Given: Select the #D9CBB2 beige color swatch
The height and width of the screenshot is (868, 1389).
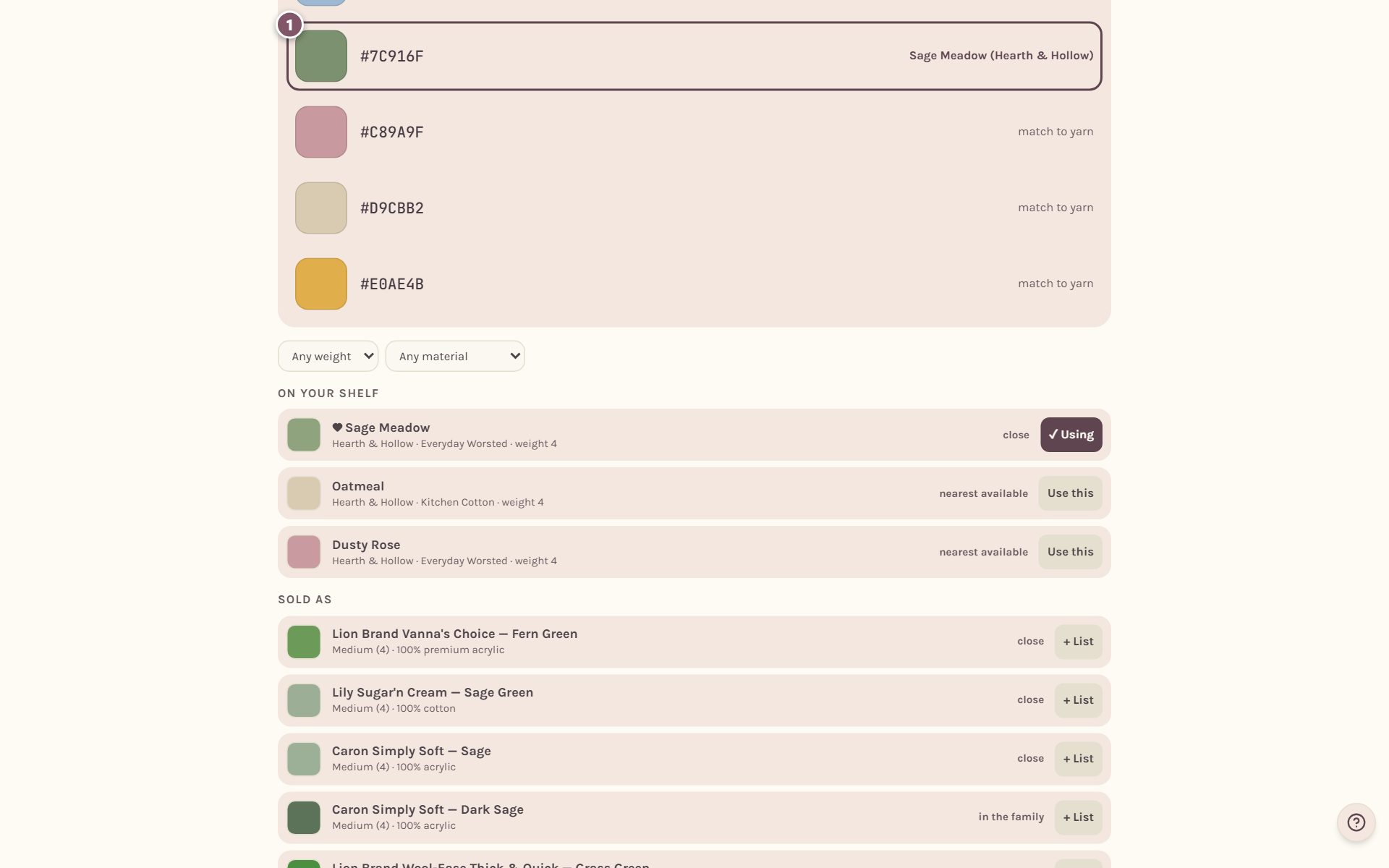Looking at the screenshot, I should 321,208.
